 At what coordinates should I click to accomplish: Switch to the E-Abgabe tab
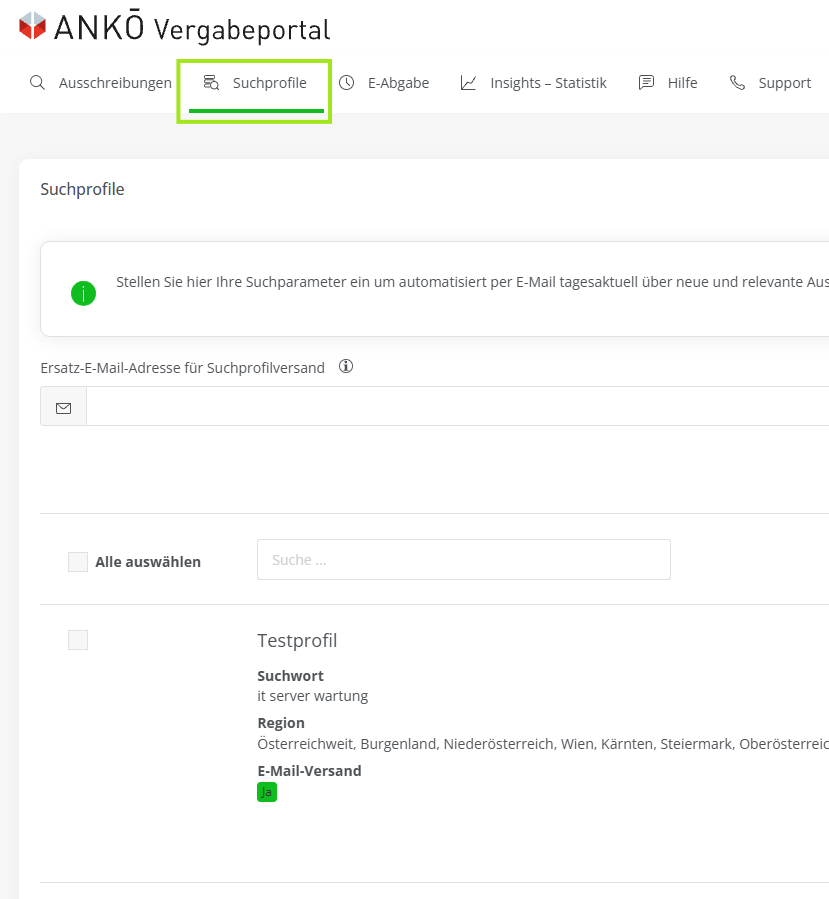pyautogui.click(x=398, y=83)
